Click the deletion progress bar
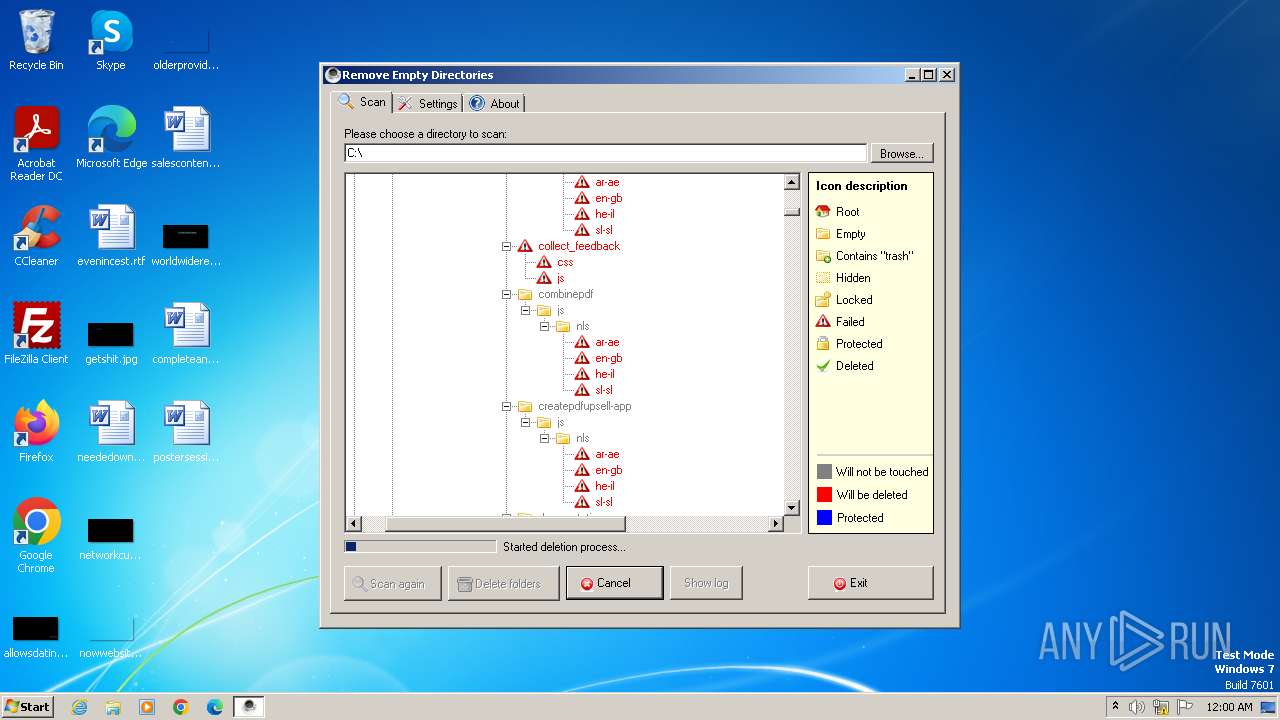 pos(420,546)
